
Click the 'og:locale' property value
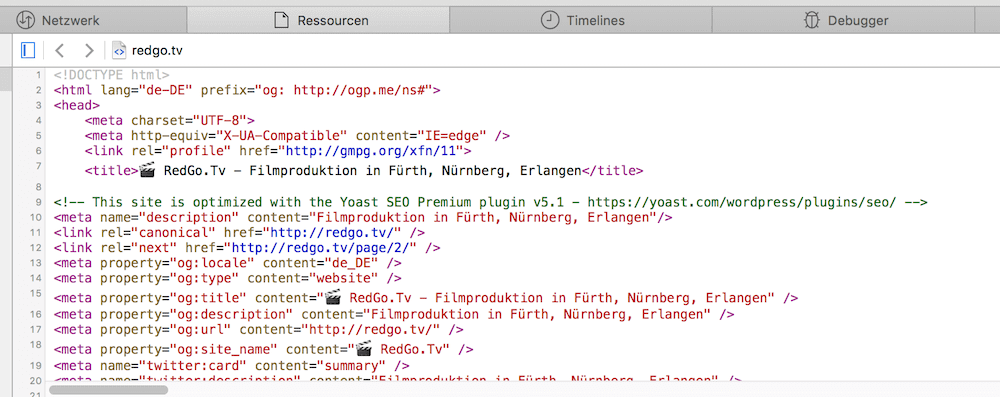[212, 263]
